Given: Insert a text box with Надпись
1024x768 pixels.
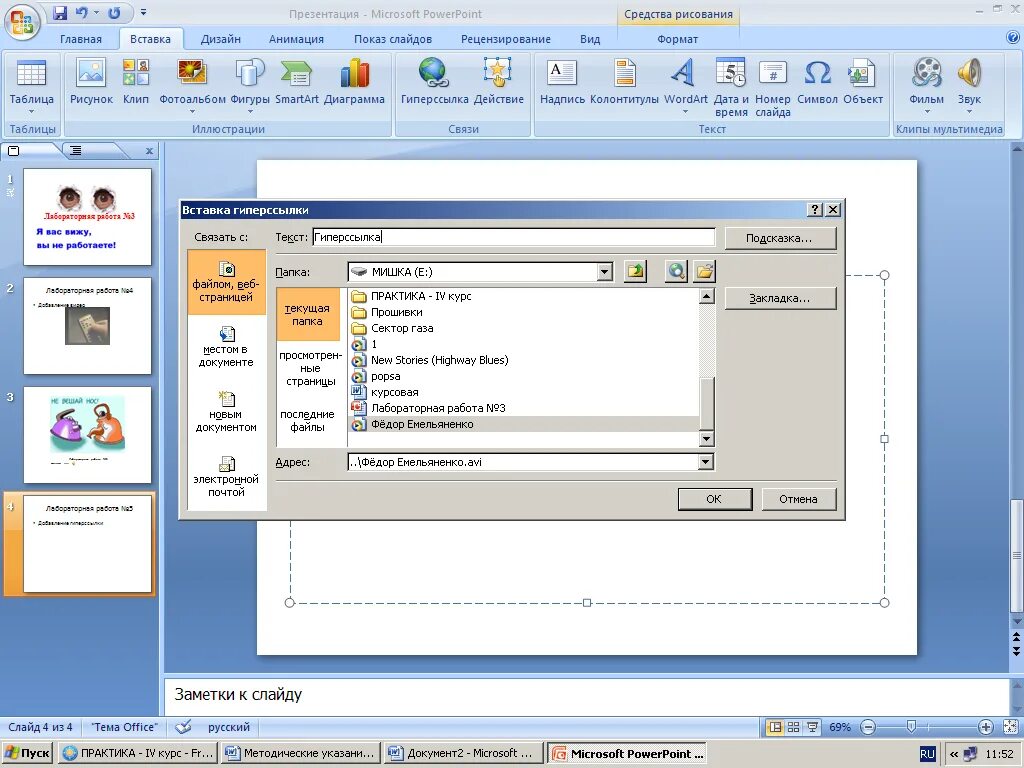Looking at the screenshot, I should [x=562, y=84].
